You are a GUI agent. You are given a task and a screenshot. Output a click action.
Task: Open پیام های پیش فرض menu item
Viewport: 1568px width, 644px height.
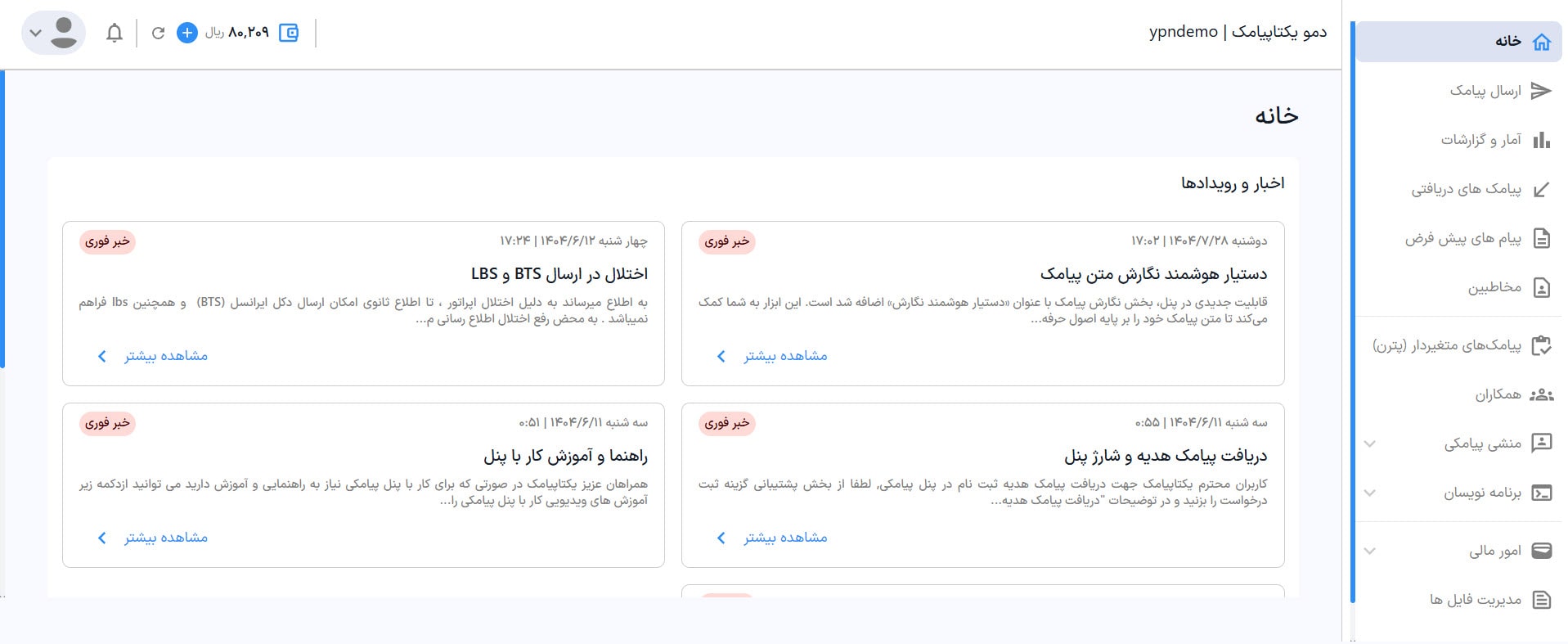[x=1462, y=239]
